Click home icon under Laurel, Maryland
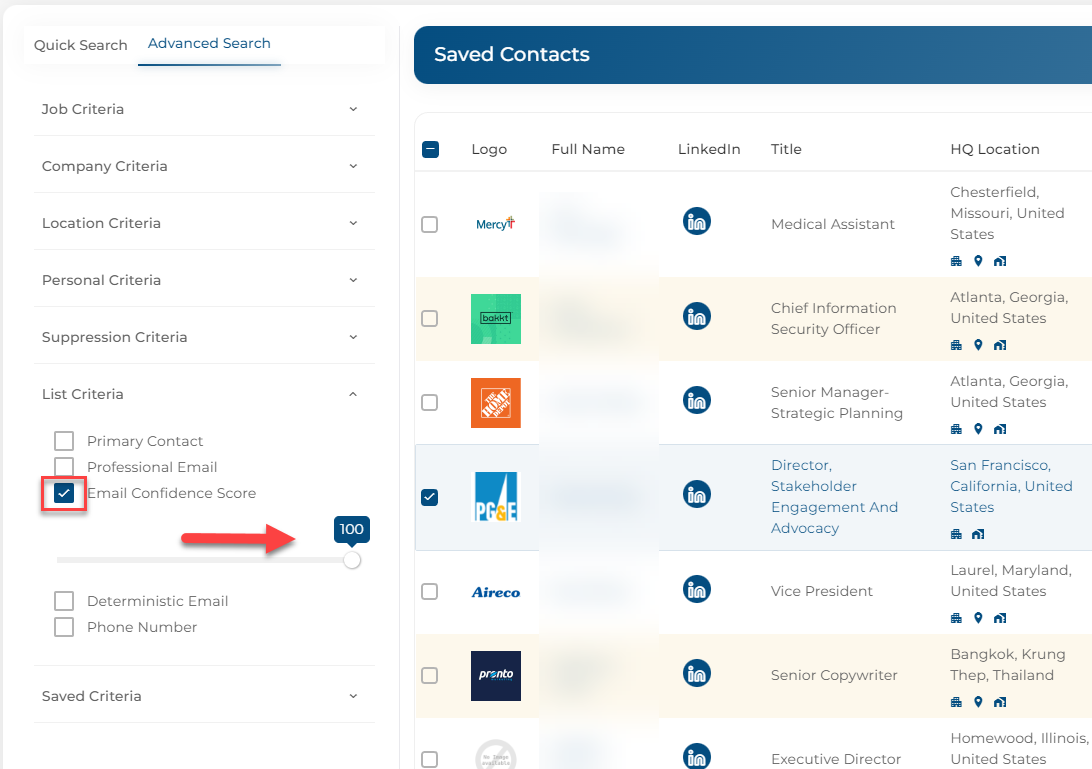Viewport: 1092px width, 769px height. [1000, 618]
